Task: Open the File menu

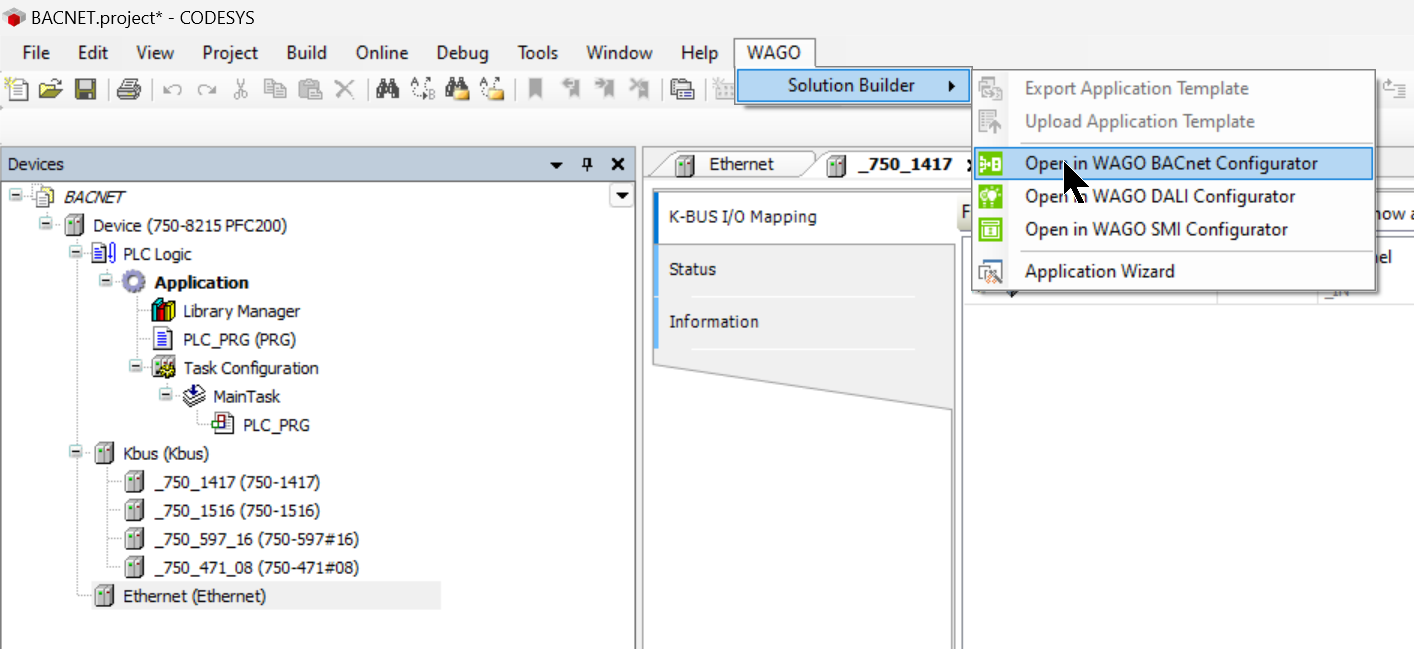Action: (x=36, y=53)
